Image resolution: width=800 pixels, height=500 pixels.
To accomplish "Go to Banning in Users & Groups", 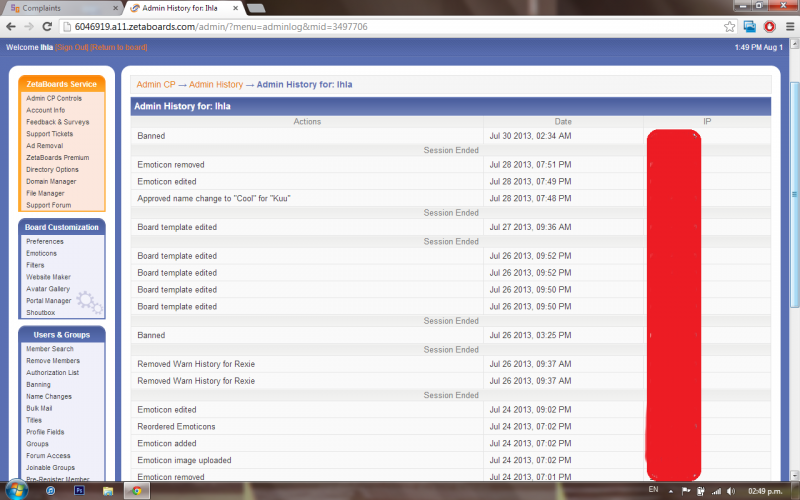I will tap(38, 384).
